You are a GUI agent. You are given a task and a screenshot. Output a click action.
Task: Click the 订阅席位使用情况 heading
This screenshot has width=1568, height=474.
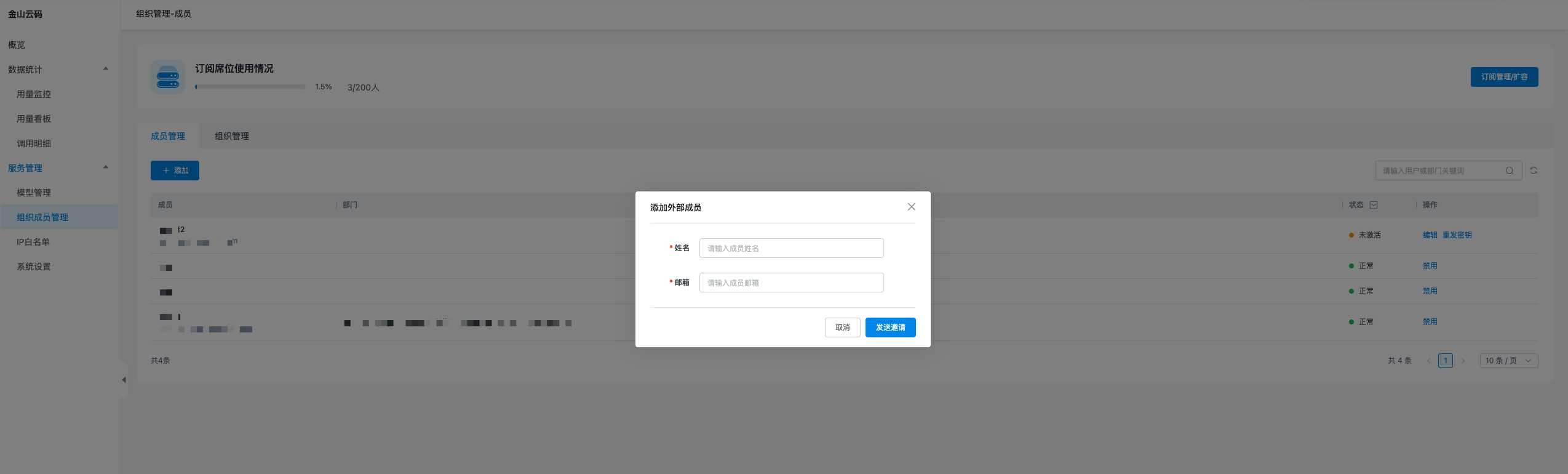(234, 68)
